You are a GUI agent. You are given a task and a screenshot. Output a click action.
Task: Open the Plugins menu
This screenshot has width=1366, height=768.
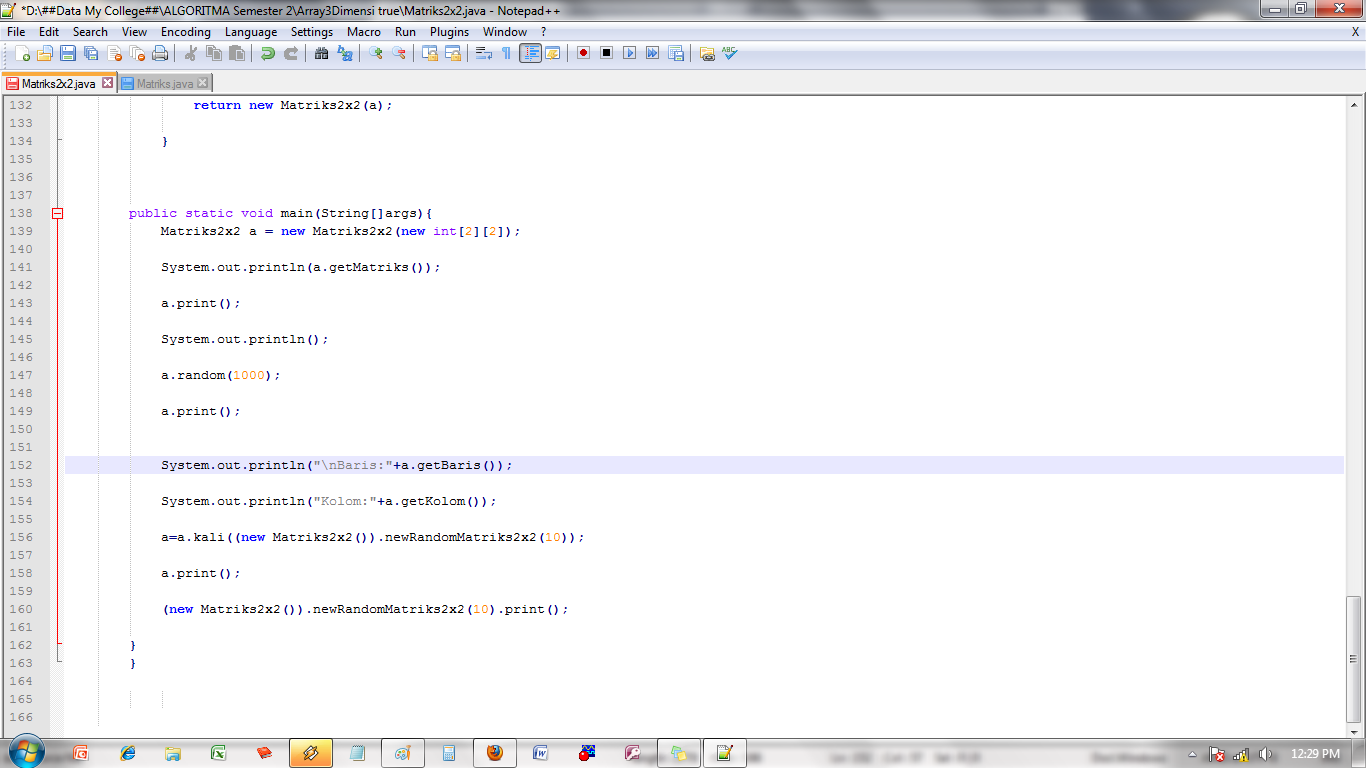click(449, 31)
